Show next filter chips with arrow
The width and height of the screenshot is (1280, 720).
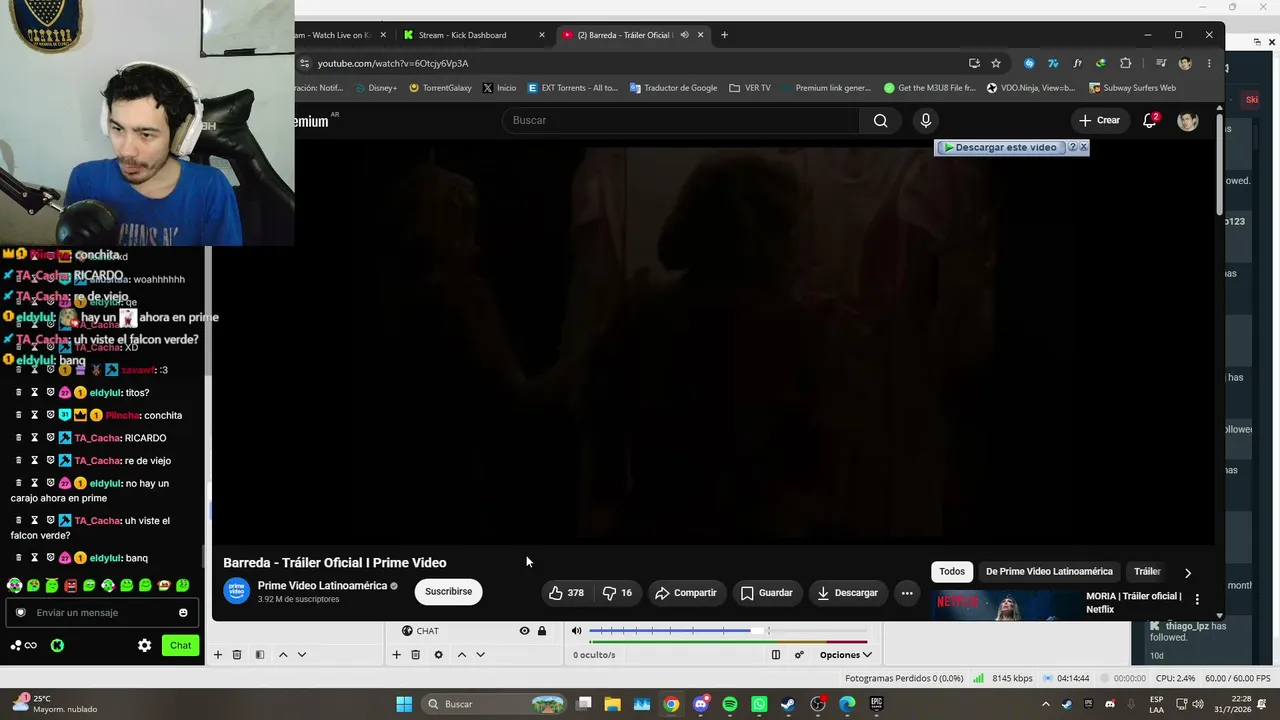click(1188, 573)
